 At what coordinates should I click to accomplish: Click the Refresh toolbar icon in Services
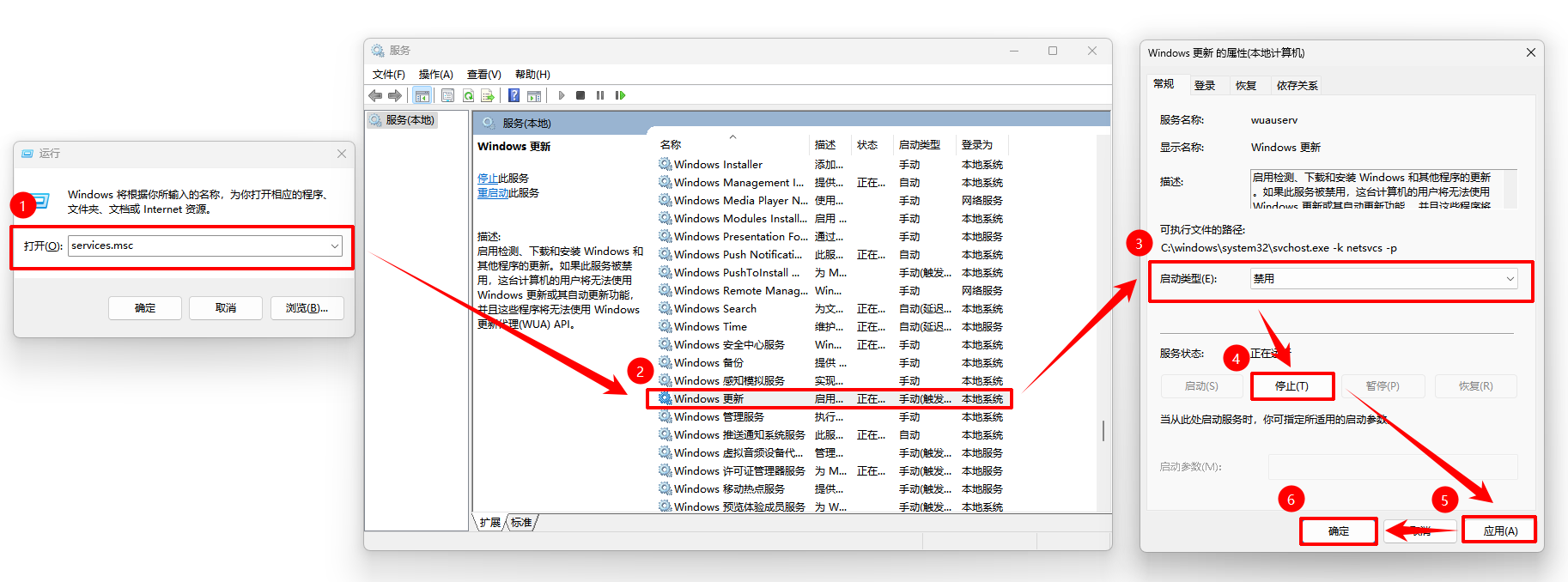468,95
